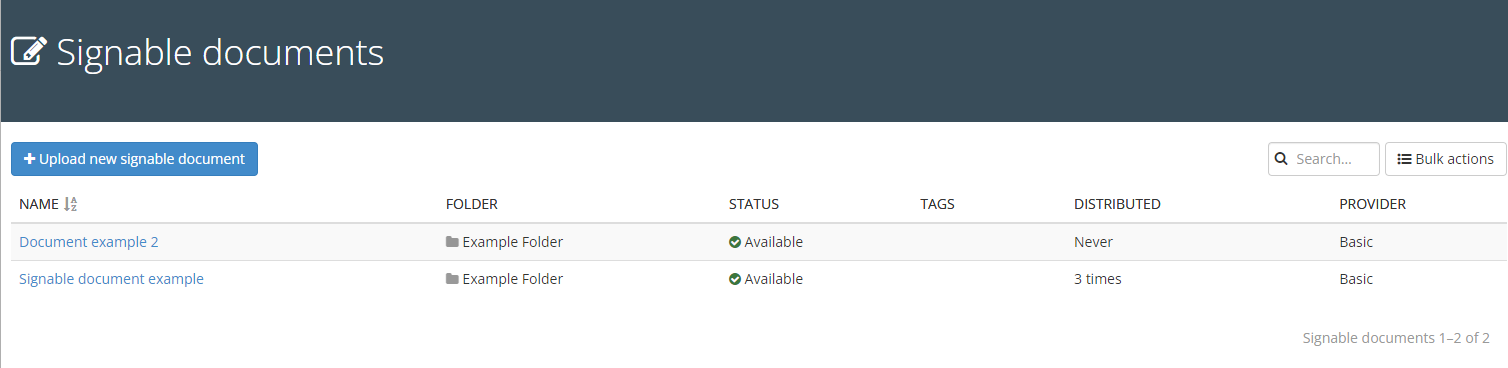Viewport: 1508px width, 368px height.
Task: Focus the Search input field
Action: pyautogui.click(x=1324, y=159)
